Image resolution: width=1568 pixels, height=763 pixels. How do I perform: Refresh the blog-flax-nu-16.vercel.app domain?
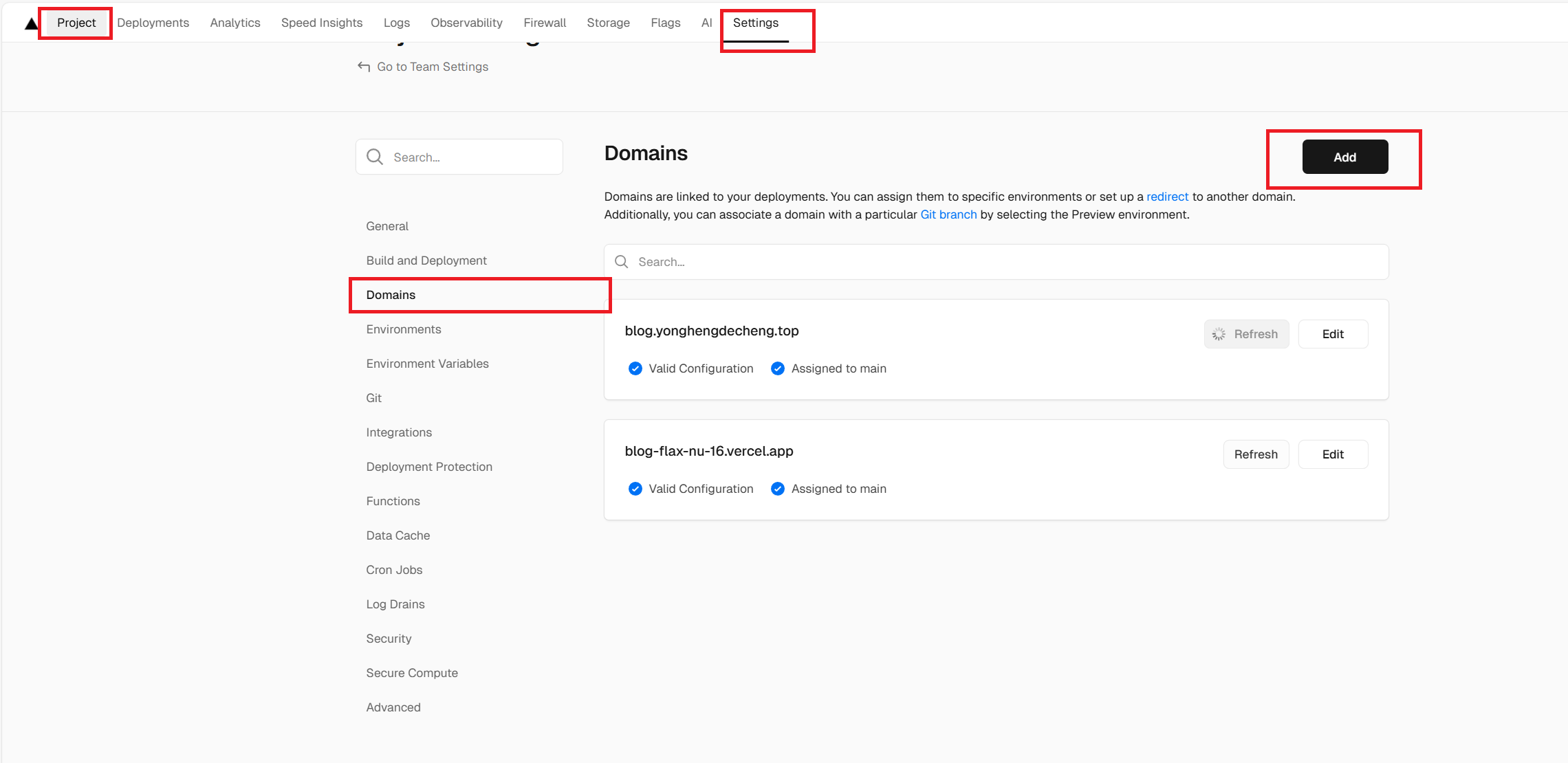[1255, 454]
